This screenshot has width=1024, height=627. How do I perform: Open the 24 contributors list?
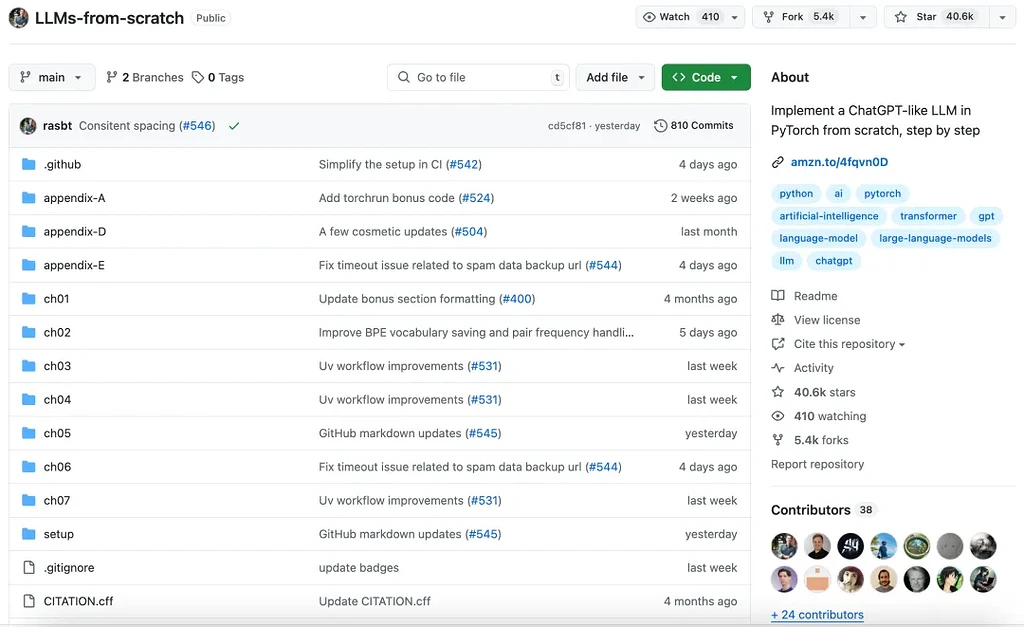coord(817,615)
